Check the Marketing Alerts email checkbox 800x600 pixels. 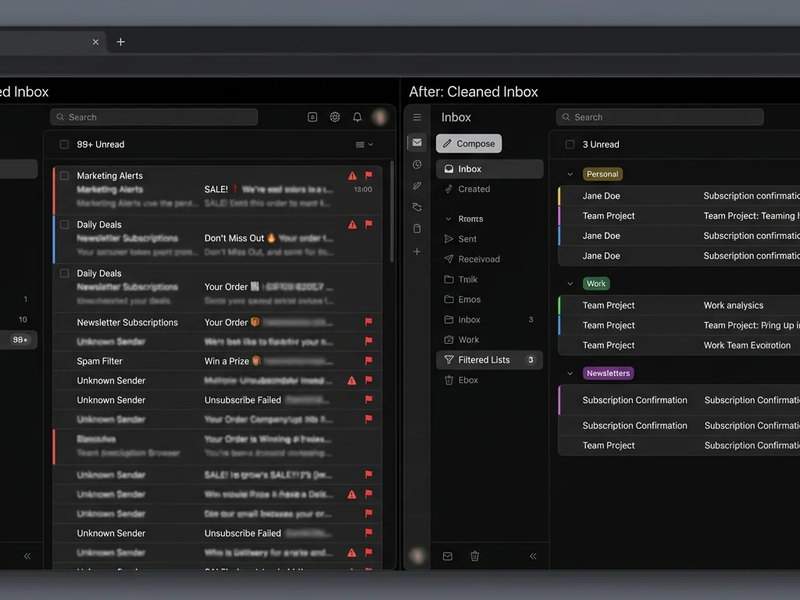(x=65, y=176)
